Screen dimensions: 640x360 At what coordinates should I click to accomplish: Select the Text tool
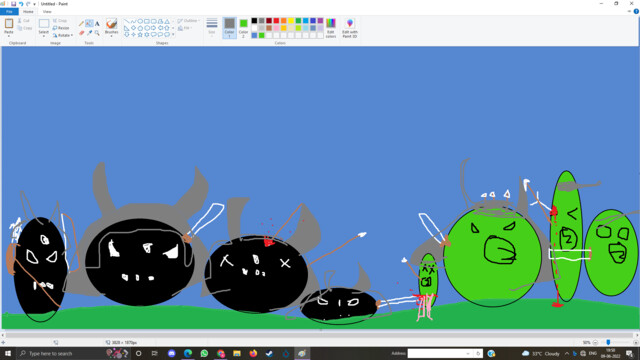click(x=97, y=24)
